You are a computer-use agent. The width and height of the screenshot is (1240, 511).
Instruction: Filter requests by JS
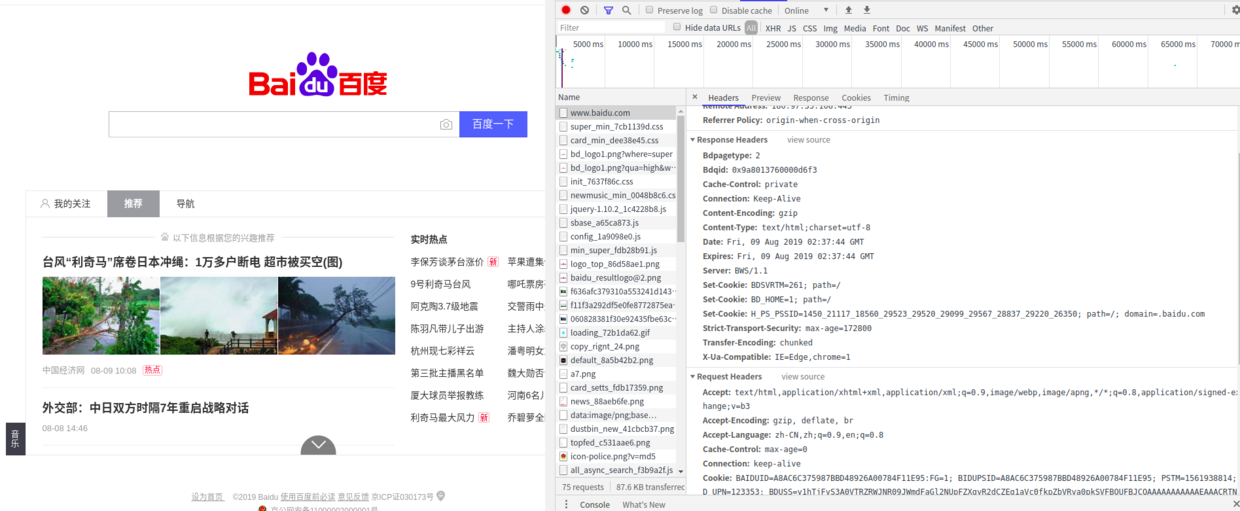click(x=792, y=28)
